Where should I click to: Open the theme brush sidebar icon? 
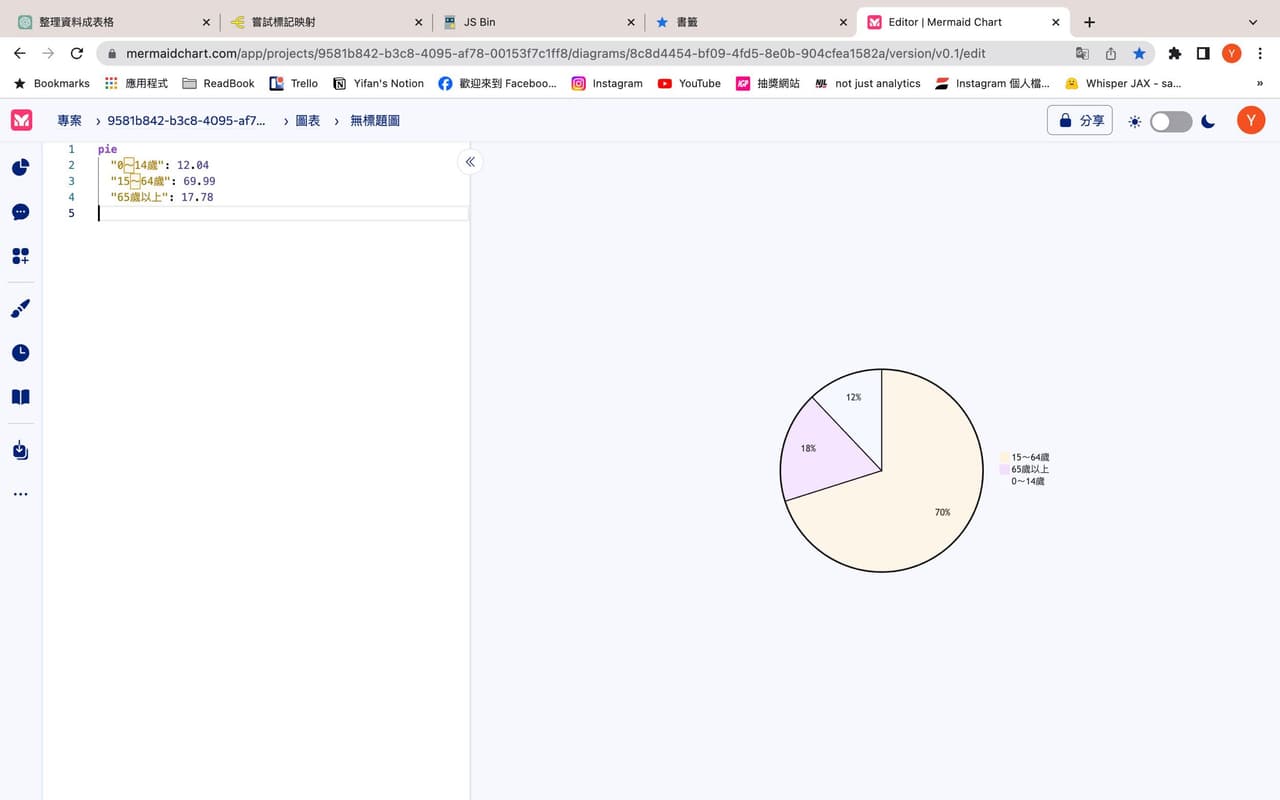[20, 309]
